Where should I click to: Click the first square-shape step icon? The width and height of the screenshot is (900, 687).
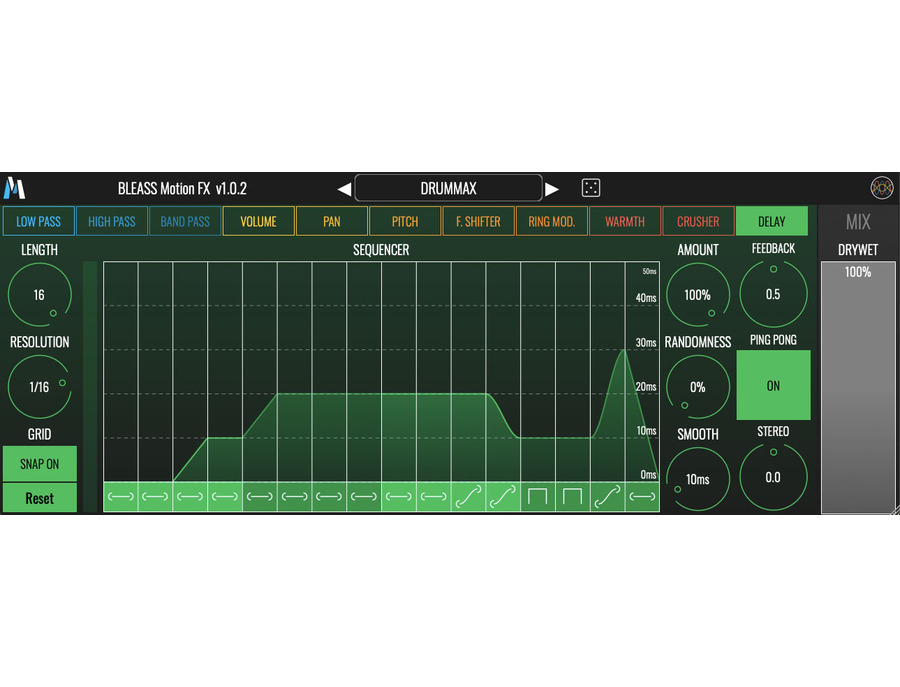pyautogui.click(x=537, y=496)
